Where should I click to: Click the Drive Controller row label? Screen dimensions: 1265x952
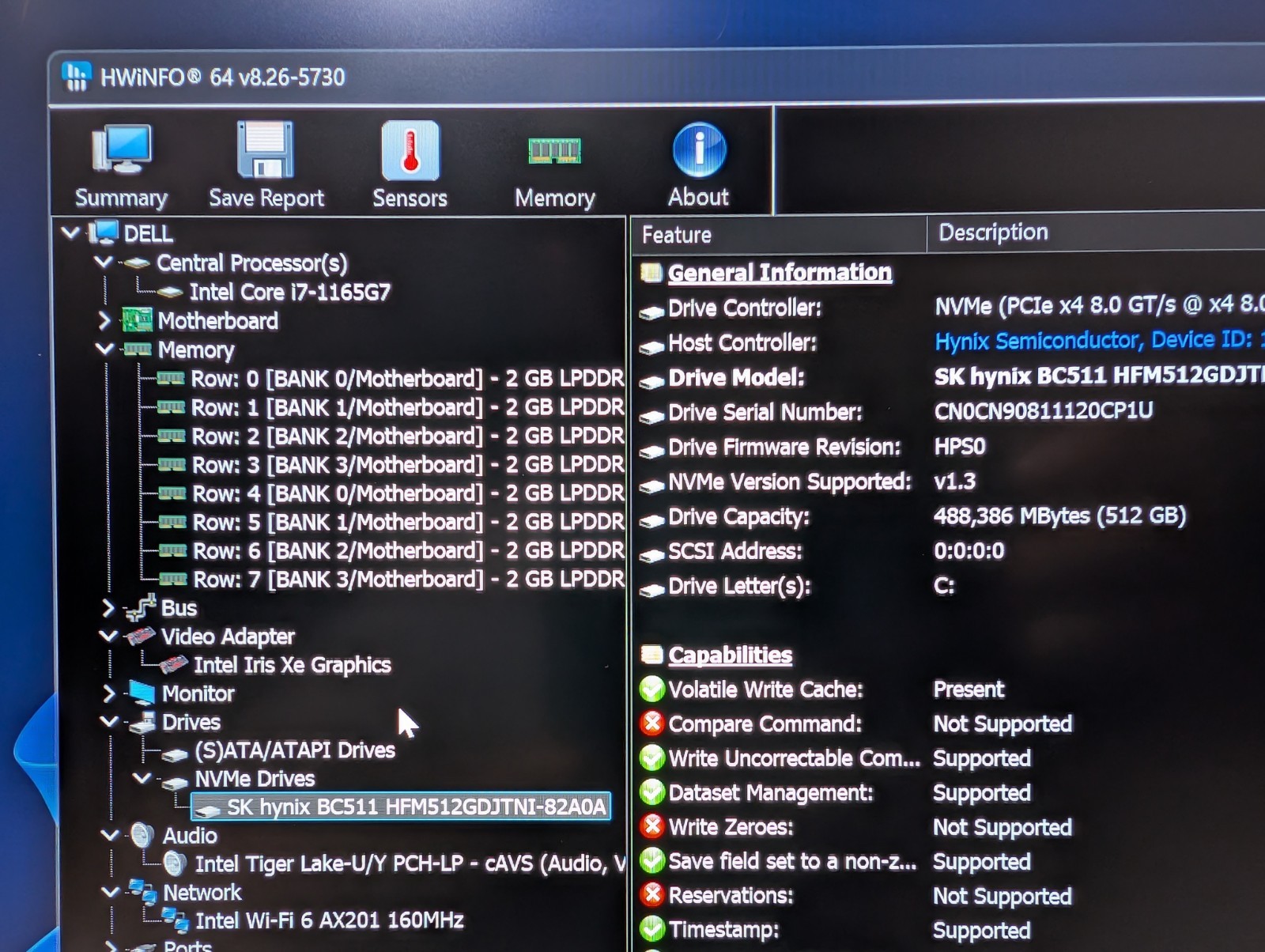(745, 308)
